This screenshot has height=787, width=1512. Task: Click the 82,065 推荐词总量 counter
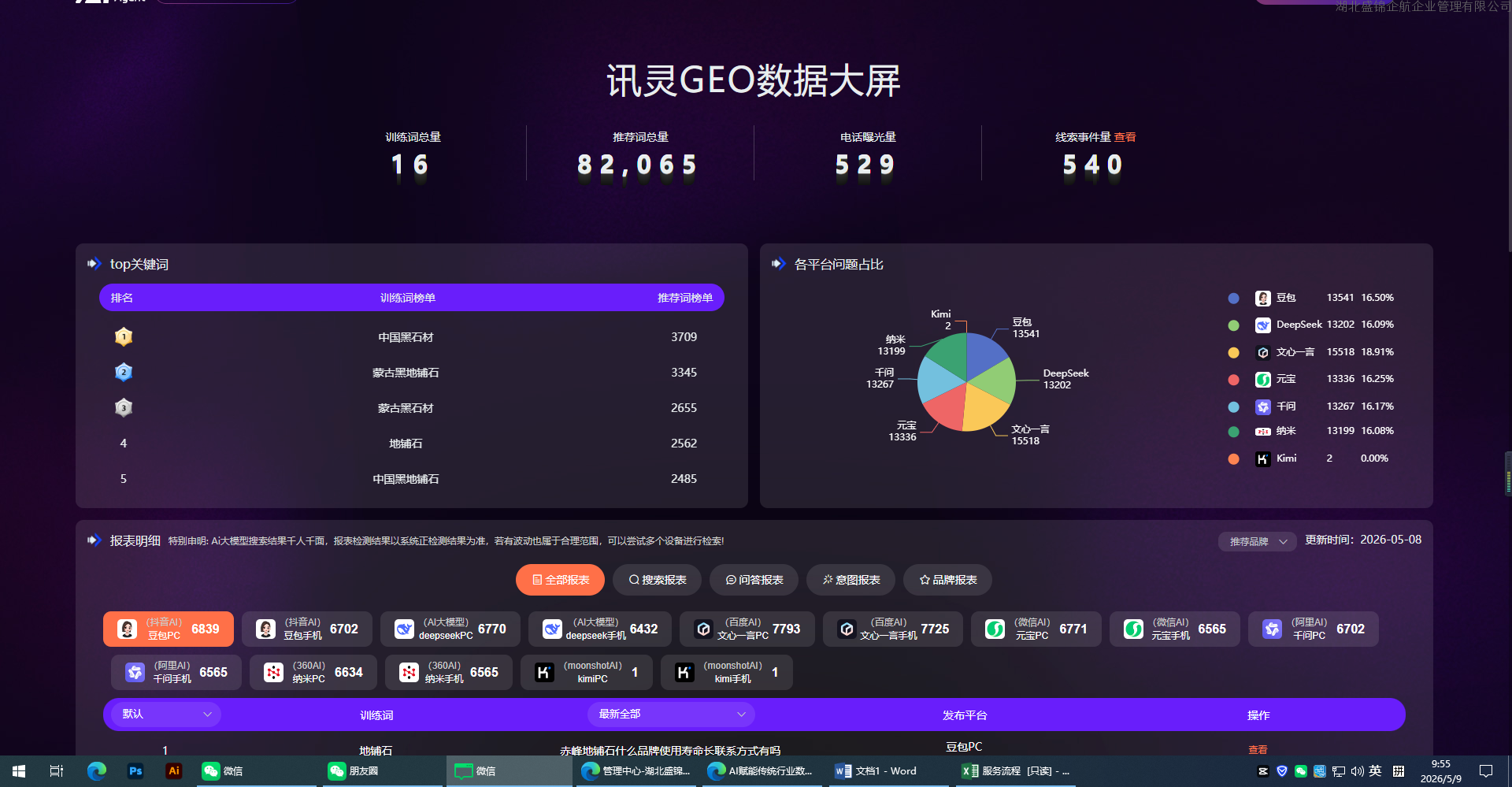[637, 165]
